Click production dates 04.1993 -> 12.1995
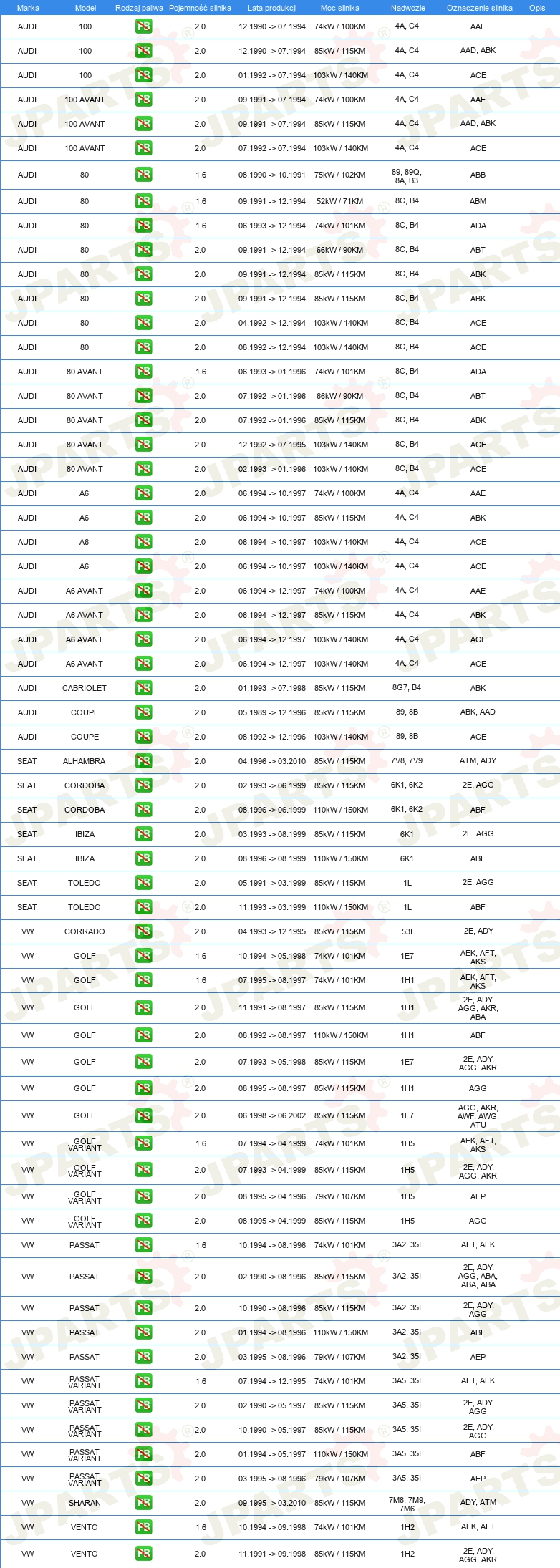 coord(272,931)
